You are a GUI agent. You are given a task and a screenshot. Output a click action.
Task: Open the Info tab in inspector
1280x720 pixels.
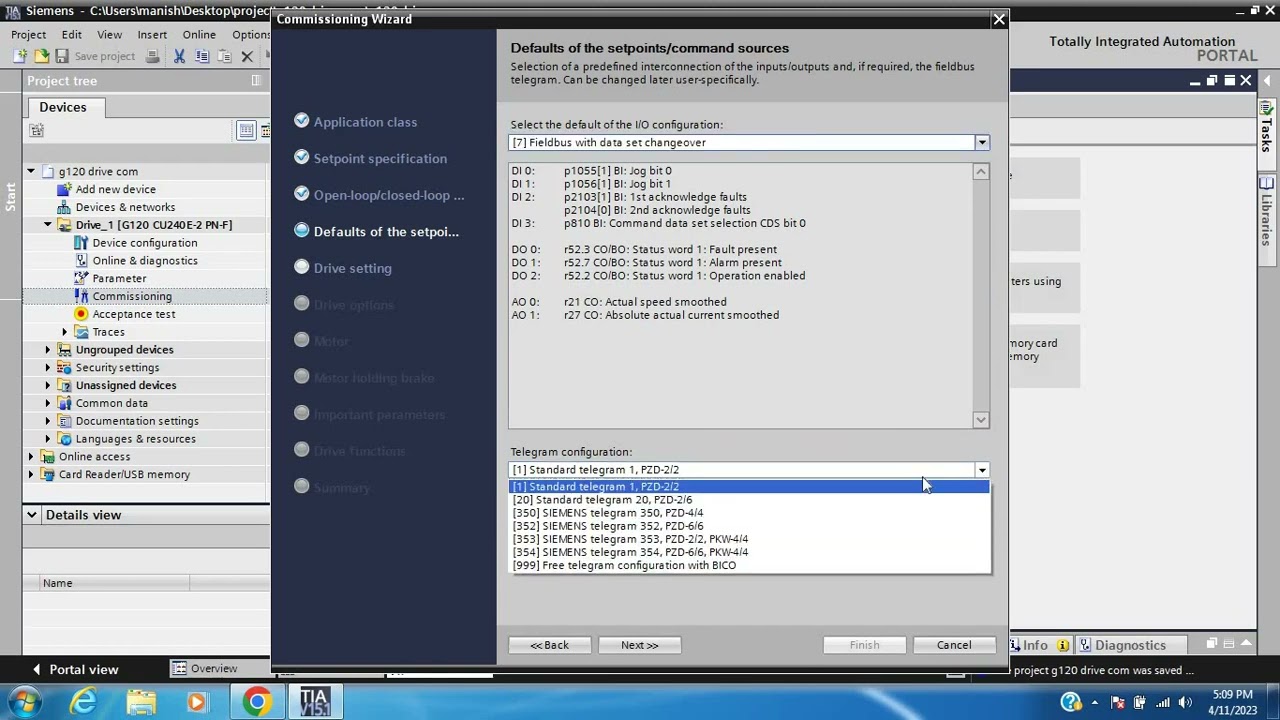[1035, 645]
